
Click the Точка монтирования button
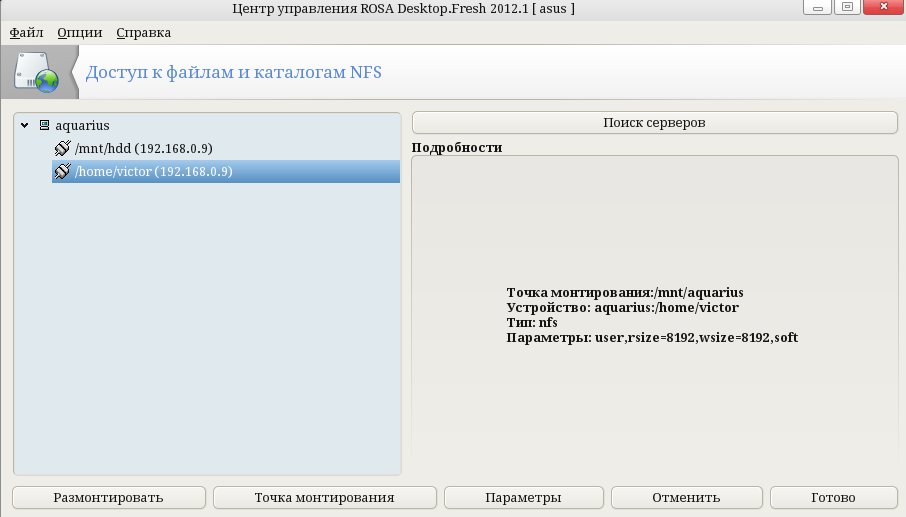pyautogui.click(x=325, y=497)
